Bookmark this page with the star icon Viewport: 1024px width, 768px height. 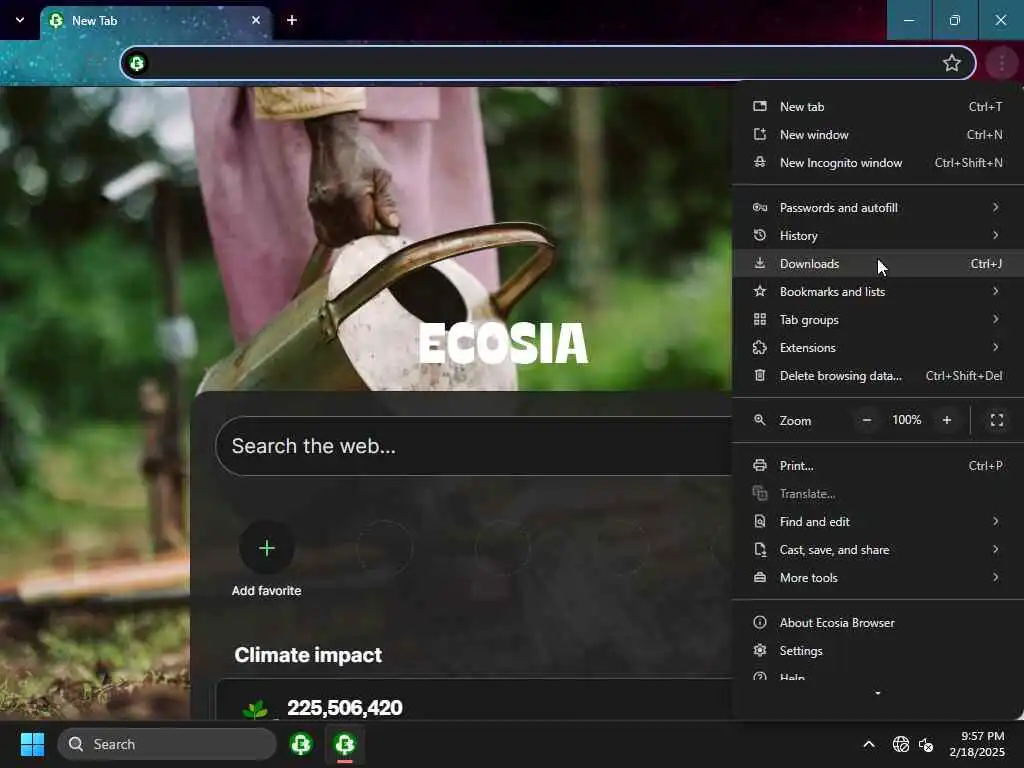coord(952,63)
